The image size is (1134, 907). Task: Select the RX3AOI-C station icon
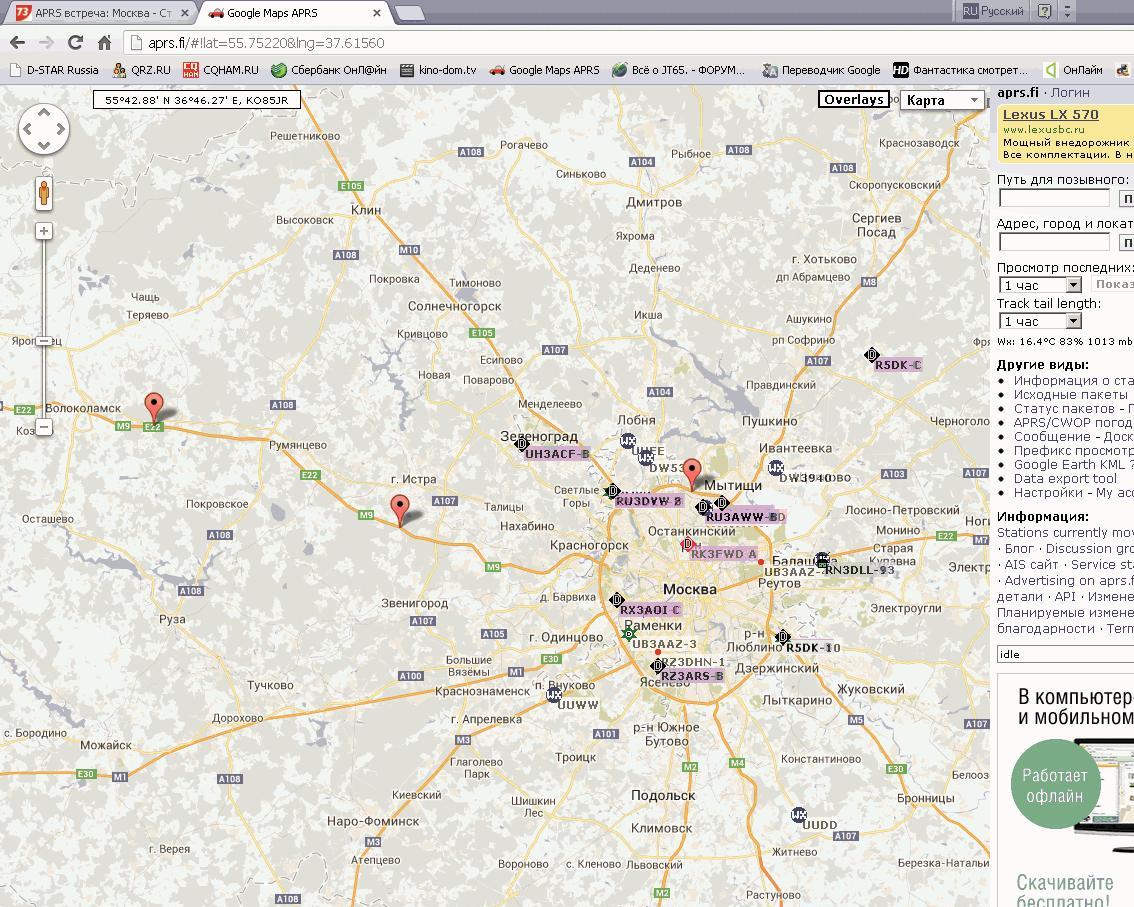(x=616, y=600)
